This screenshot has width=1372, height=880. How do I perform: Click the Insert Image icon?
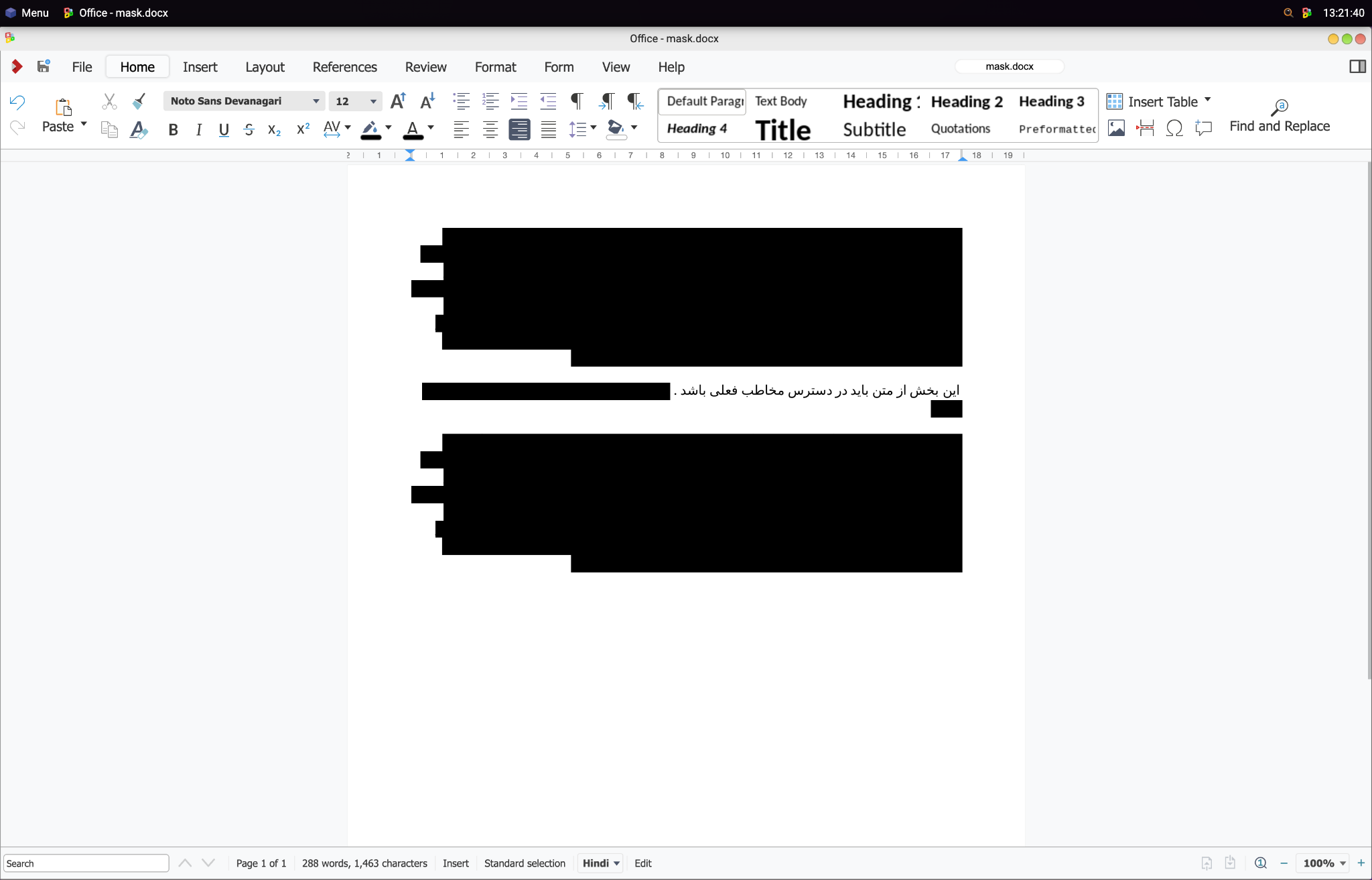click(x=1116, y=128)
